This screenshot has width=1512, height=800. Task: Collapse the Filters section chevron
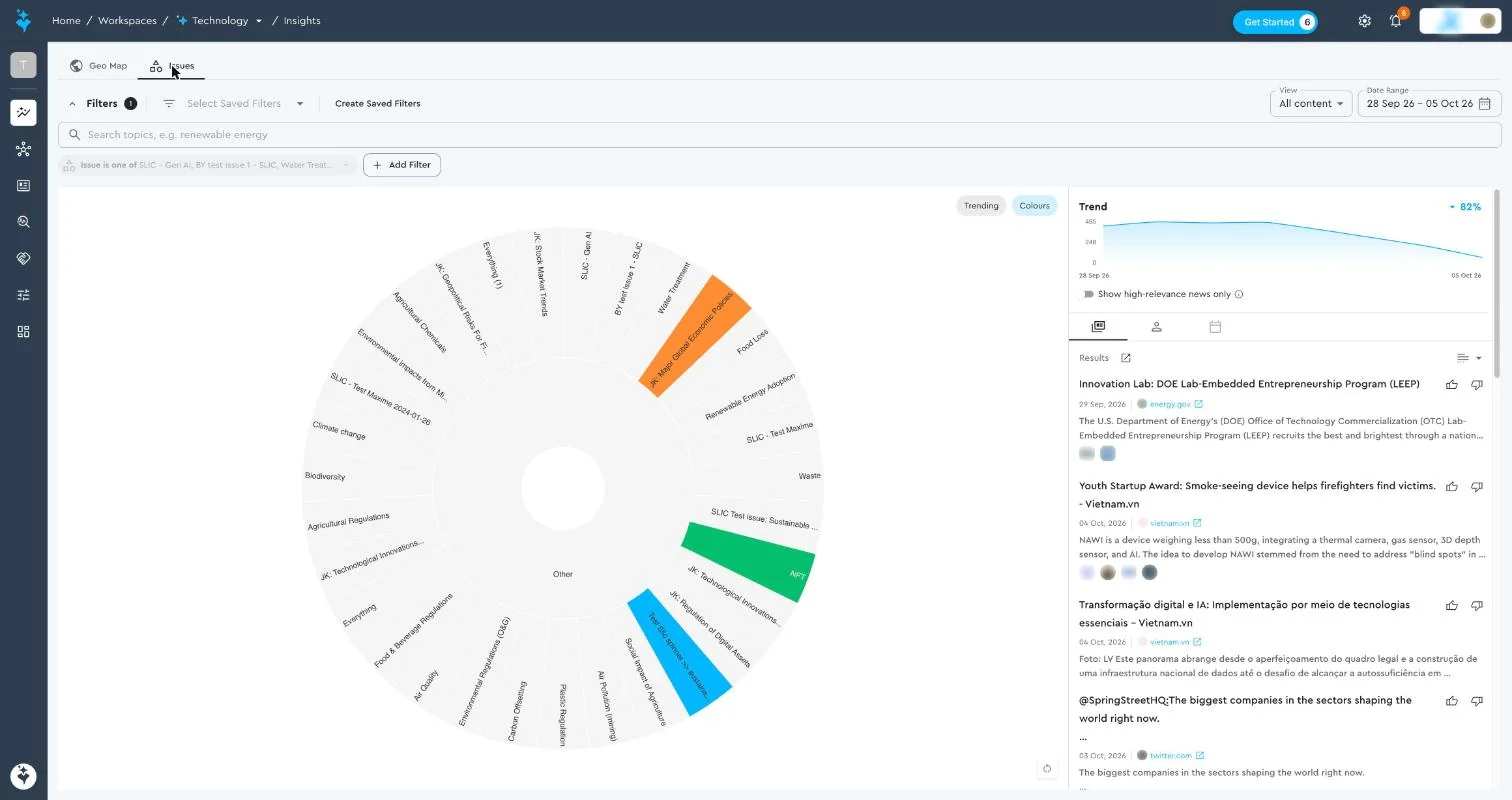point(72,103)
